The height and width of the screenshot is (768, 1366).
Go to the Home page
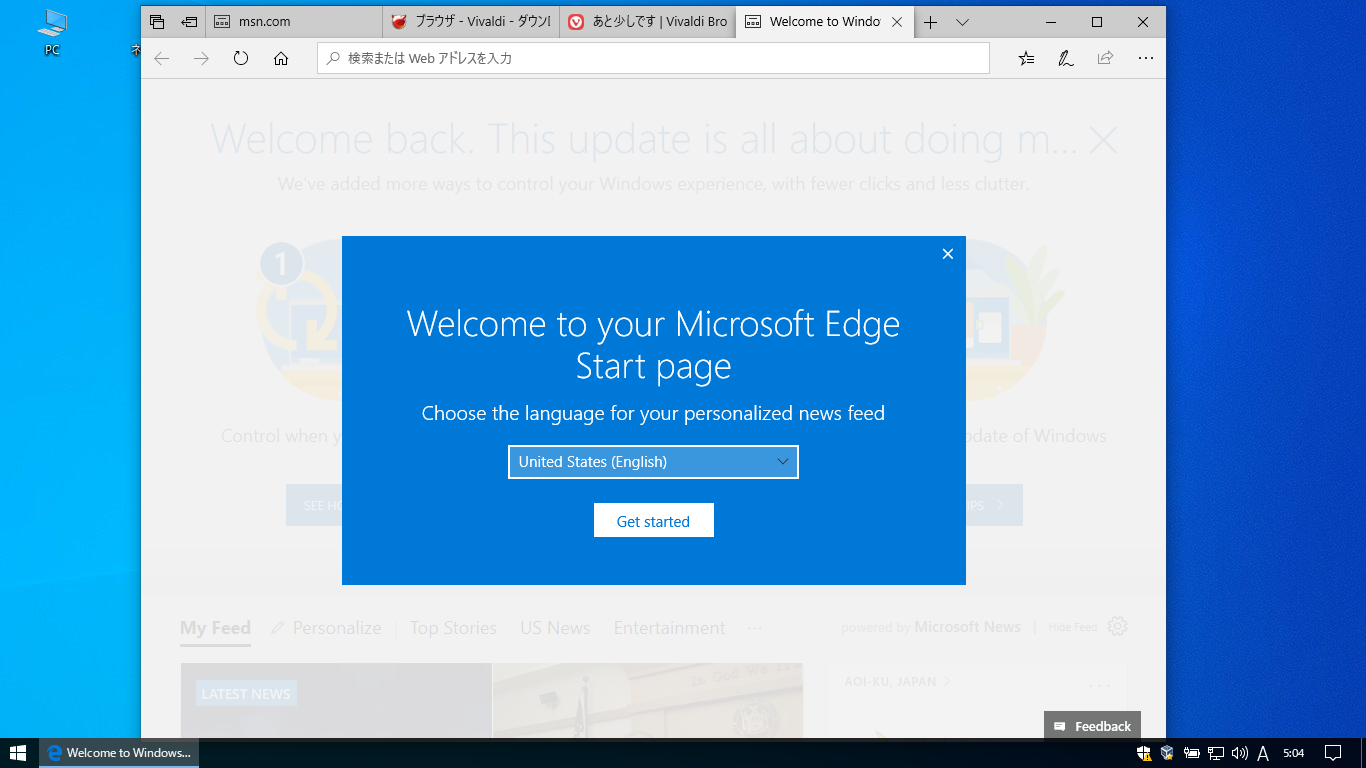pos(281,59)
